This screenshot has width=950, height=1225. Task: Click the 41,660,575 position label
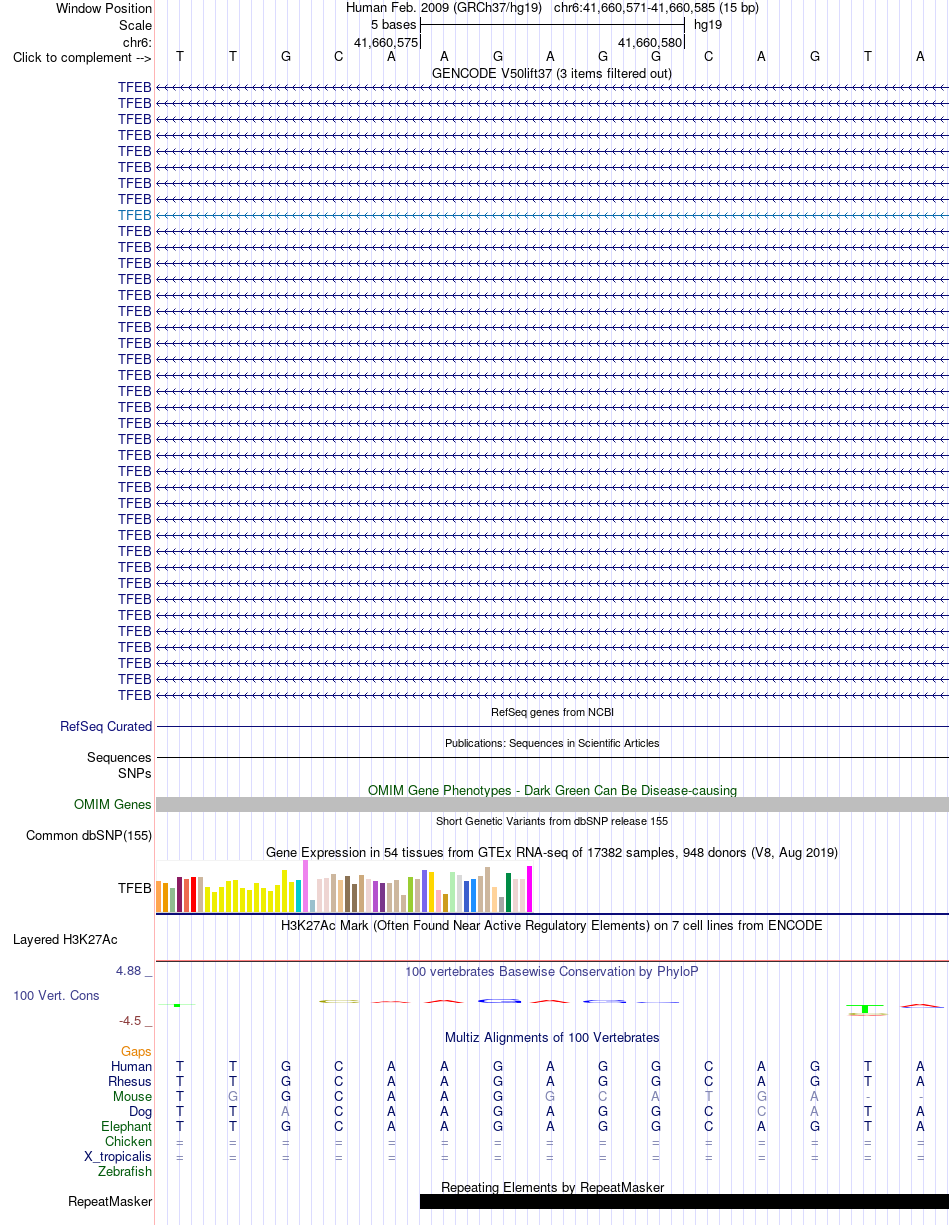pos(386,42)
